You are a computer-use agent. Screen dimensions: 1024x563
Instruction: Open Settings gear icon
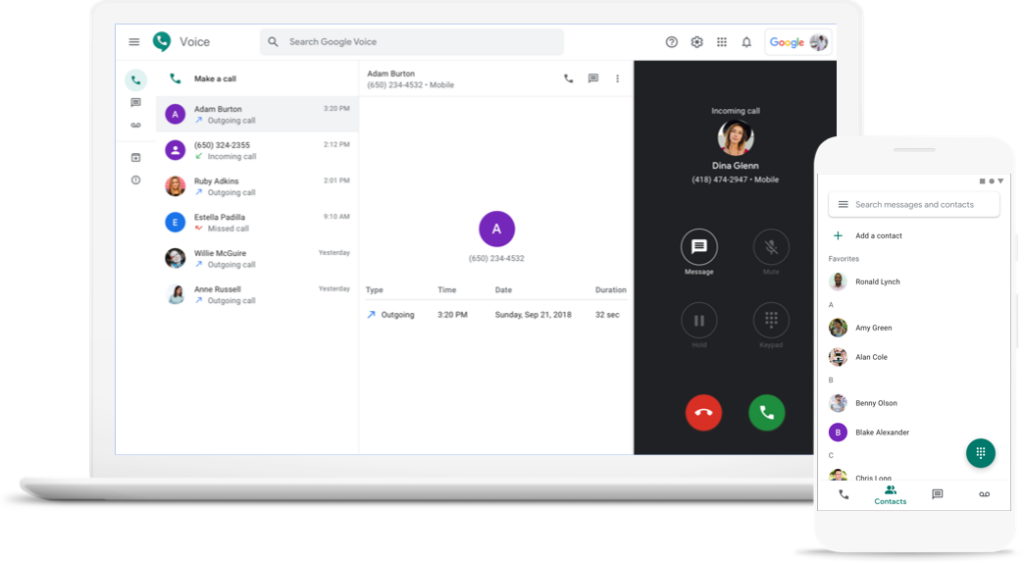697,42
